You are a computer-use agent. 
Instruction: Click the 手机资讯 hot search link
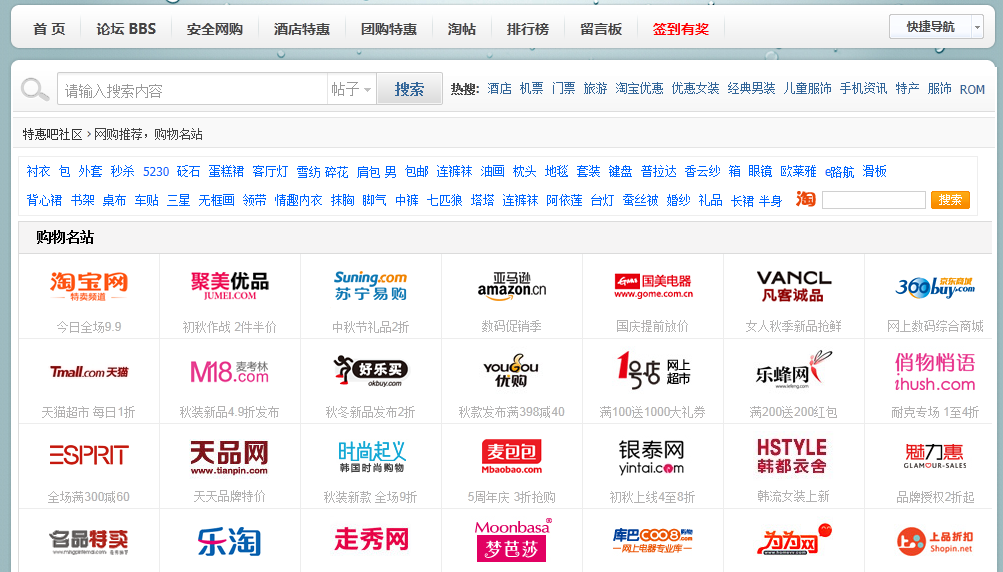point(863,88)
